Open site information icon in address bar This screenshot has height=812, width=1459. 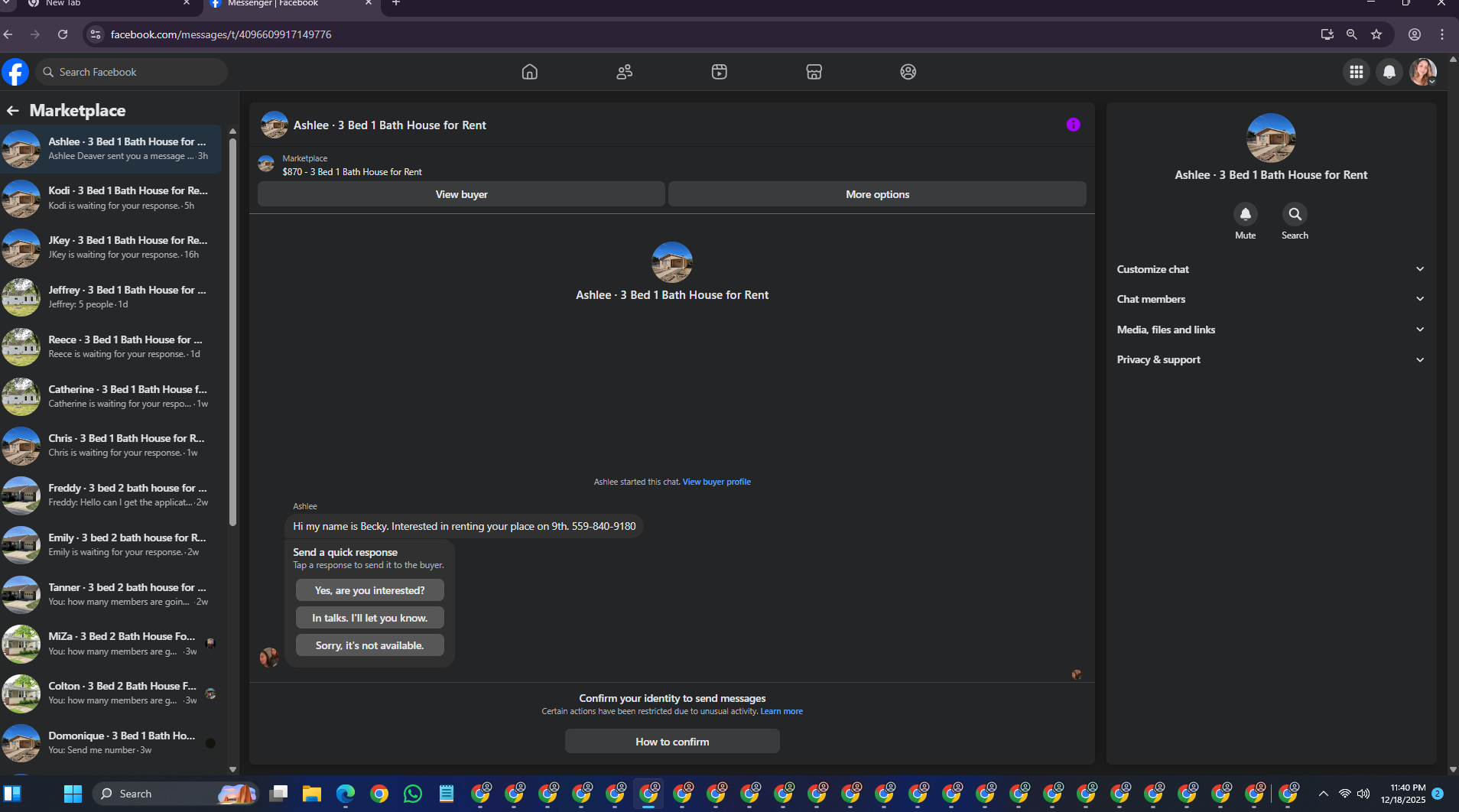coord(96,34)
